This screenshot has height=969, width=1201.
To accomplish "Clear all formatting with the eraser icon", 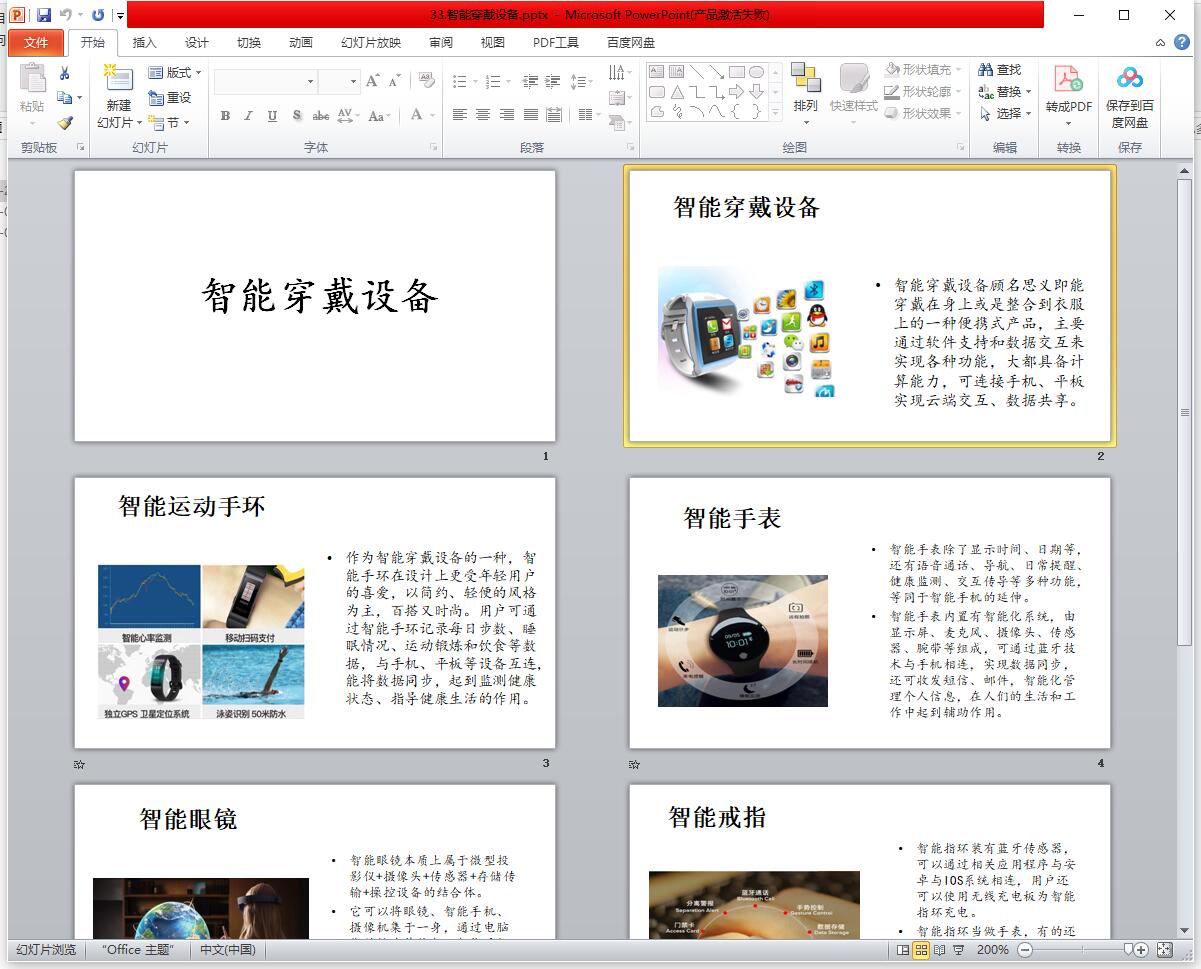I will 426,81.
